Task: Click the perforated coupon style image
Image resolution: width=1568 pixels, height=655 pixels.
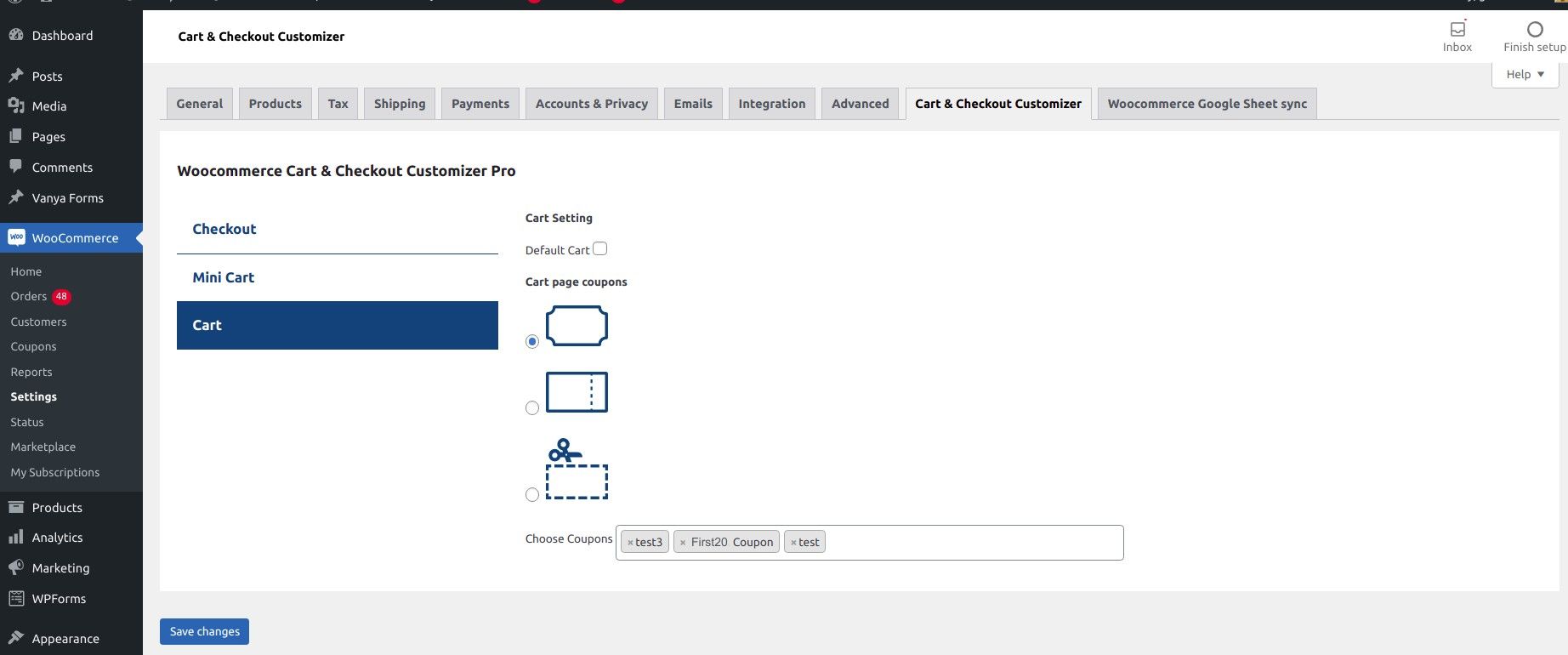Action: click(x=577, y=392)
